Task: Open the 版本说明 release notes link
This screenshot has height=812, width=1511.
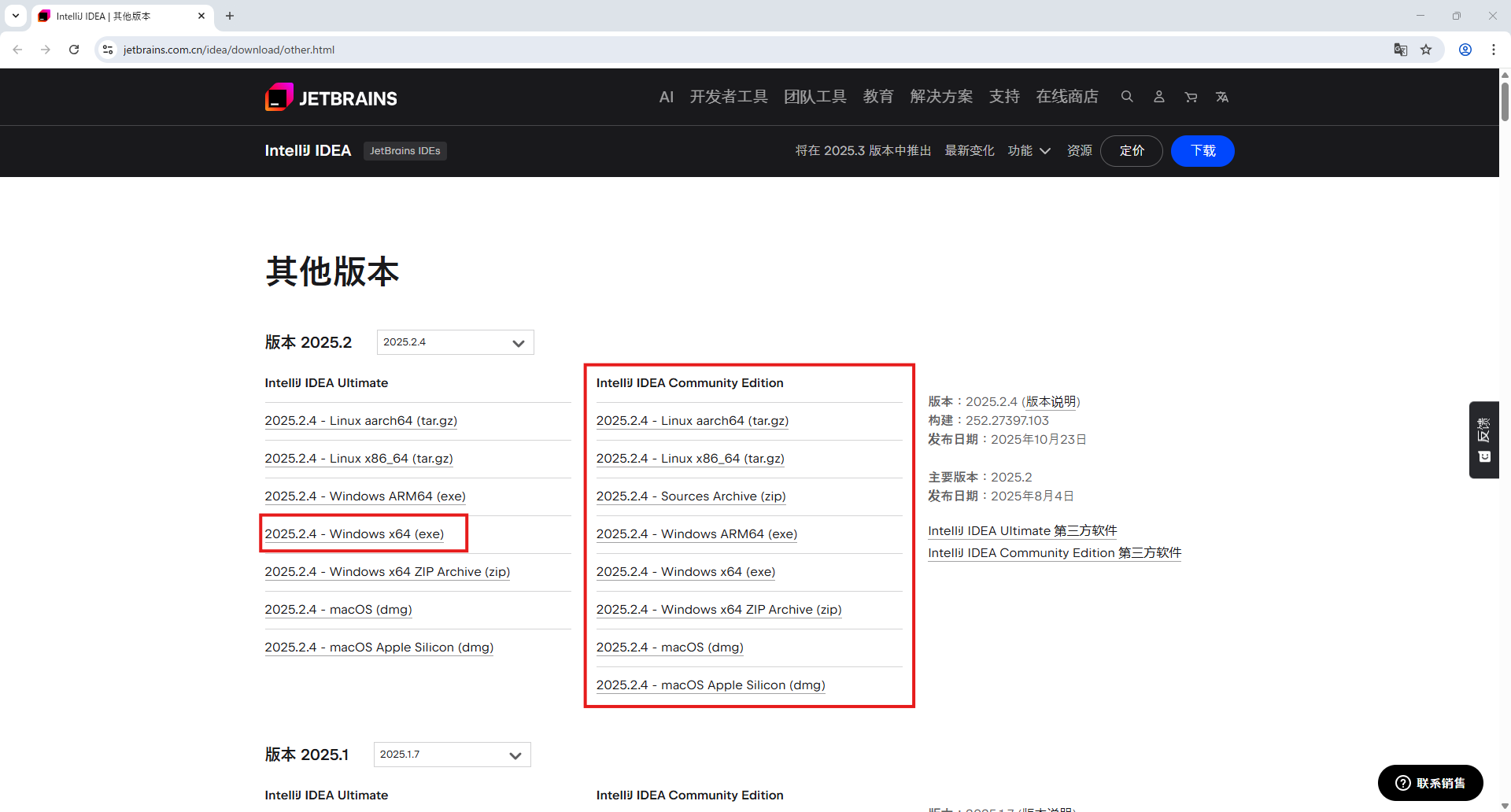Action: (1051, 402)
